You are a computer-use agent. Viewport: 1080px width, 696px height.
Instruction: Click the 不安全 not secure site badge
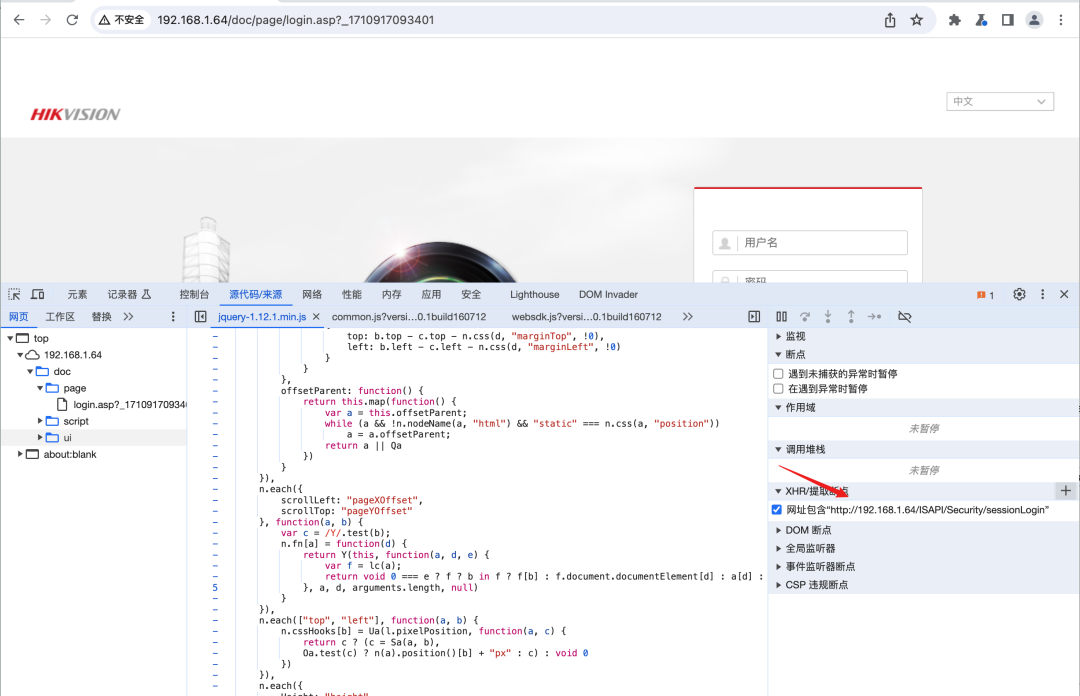point(122,20)
